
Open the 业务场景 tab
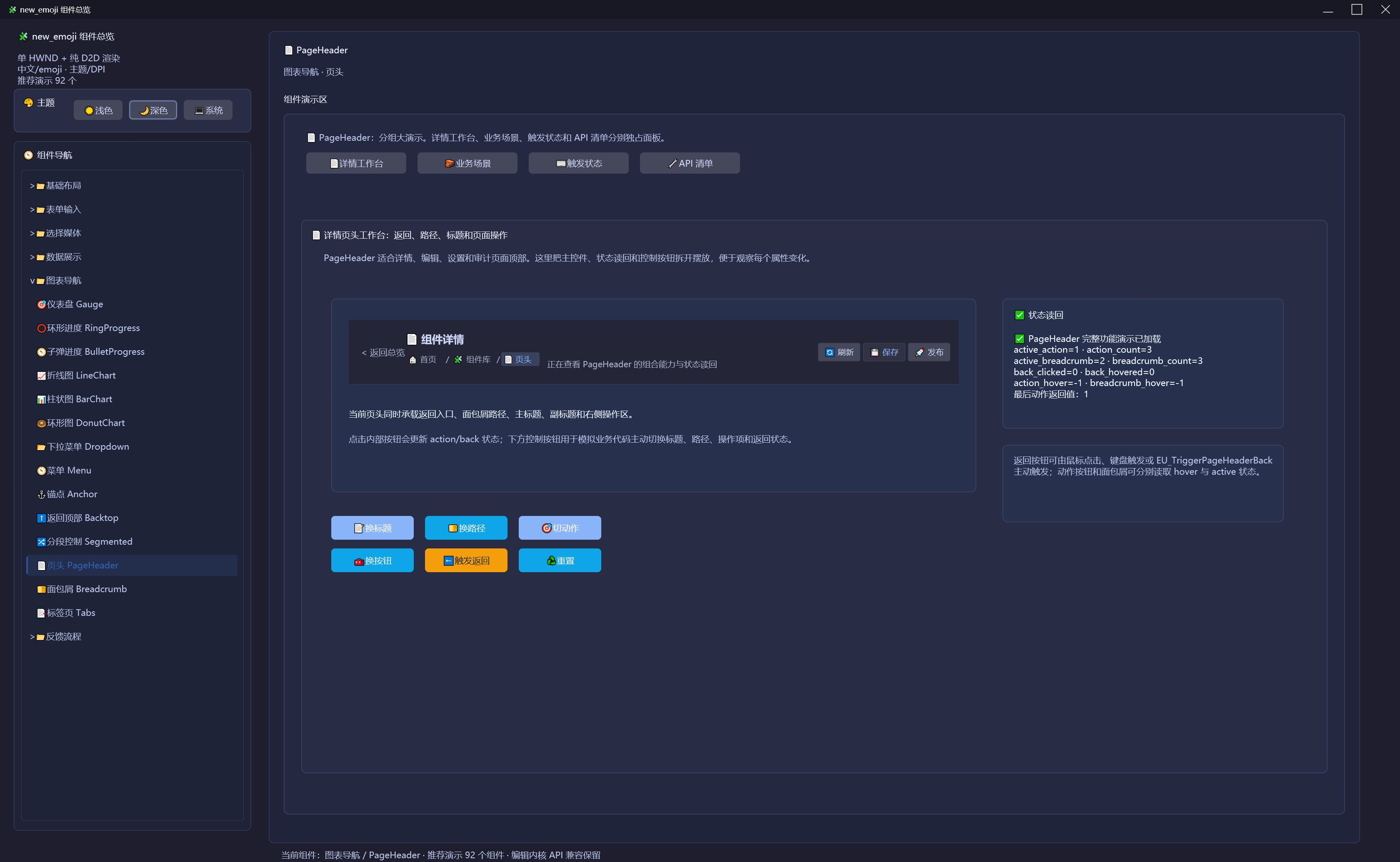pos(467,164)
